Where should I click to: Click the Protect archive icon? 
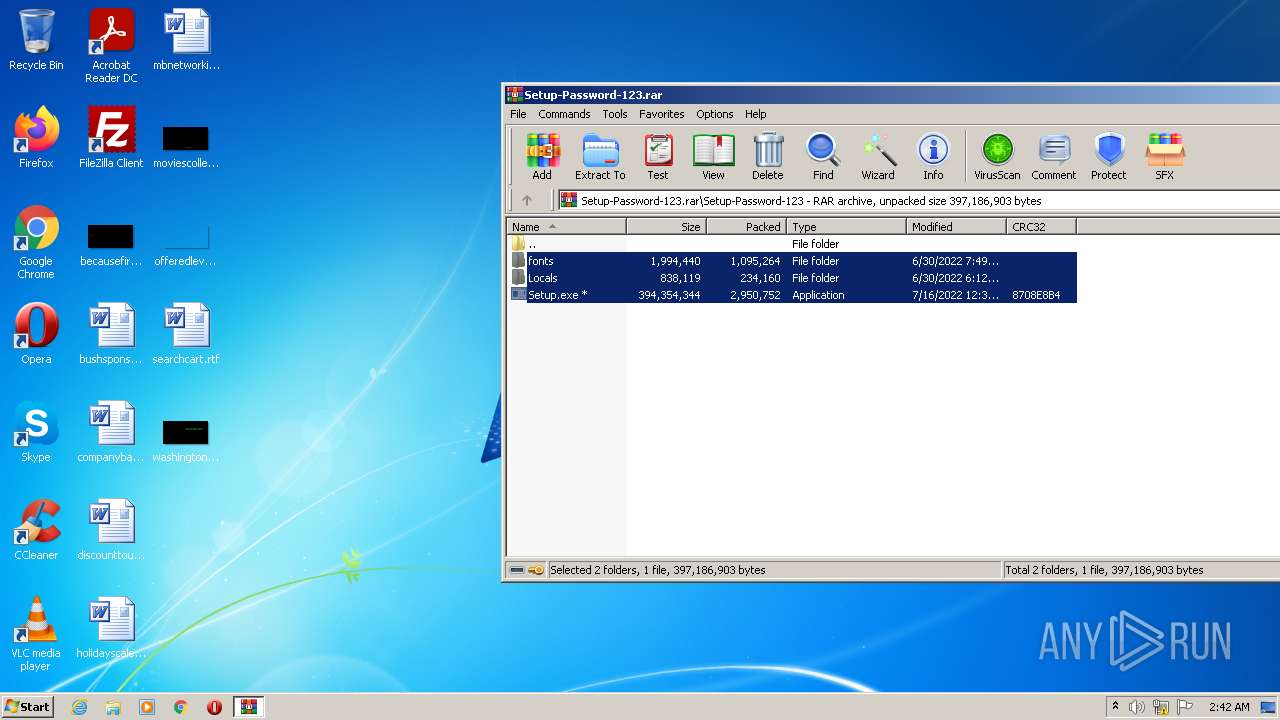tap(1108, 157)
